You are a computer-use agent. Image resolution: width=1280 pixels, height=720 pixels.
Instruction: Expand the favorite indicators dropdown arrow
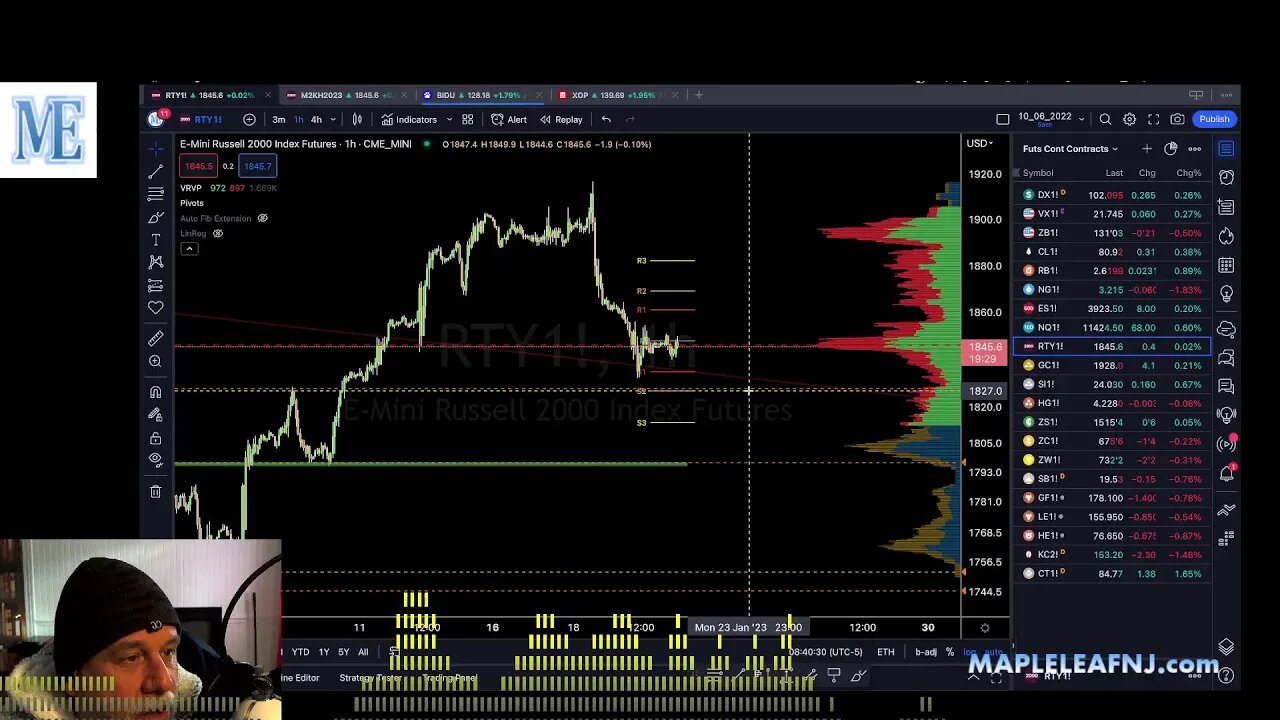(449, 119)
